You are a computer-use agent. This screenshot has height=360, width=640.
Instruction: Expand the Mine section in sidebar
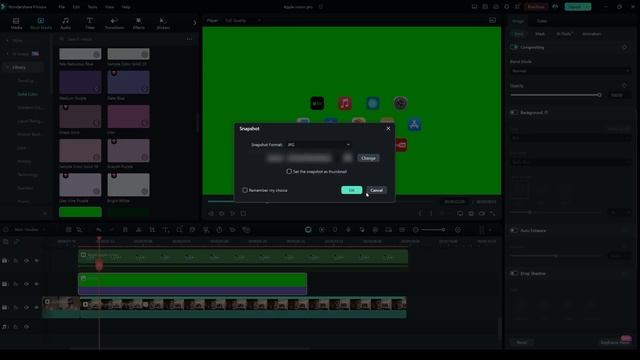(x=7, y=40)
